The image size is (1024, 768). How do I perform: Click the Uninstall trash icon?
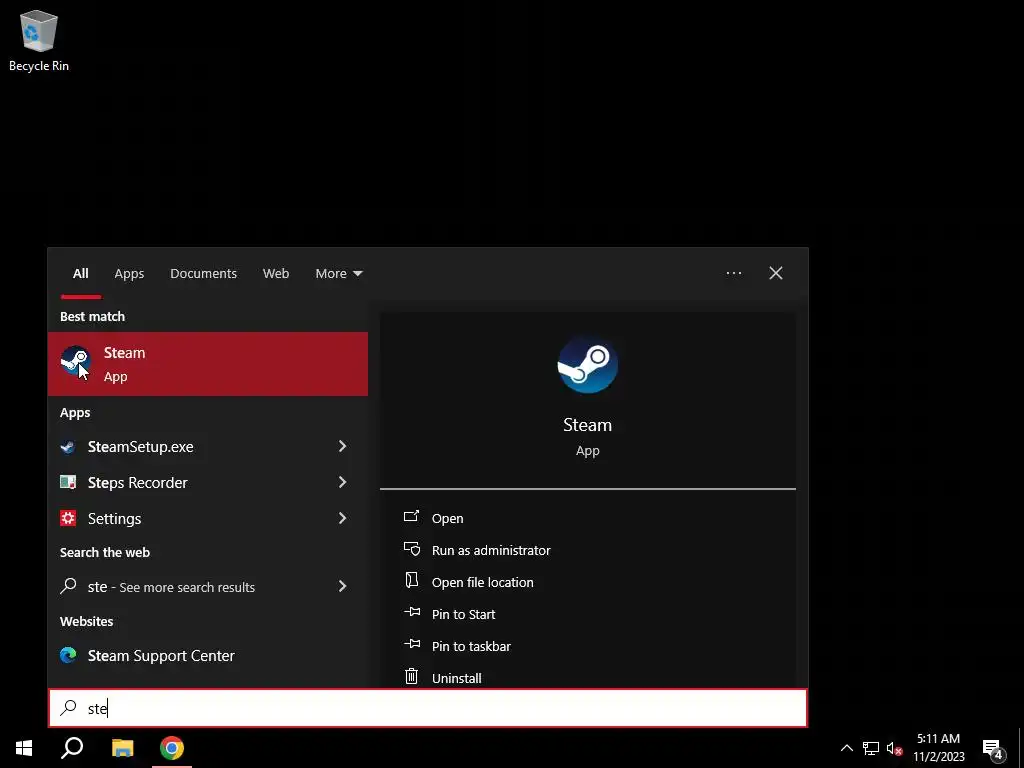coord(411,676)
